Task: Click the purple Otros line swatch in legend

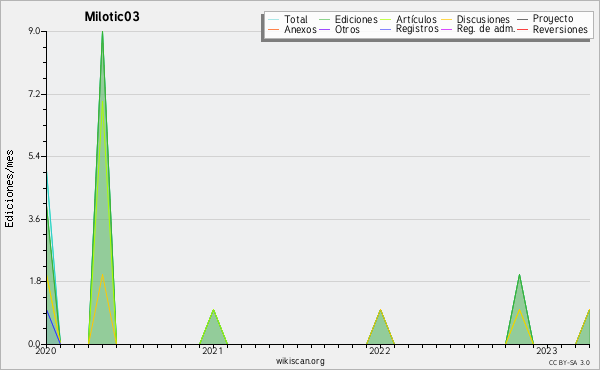Action: point(324,30)
